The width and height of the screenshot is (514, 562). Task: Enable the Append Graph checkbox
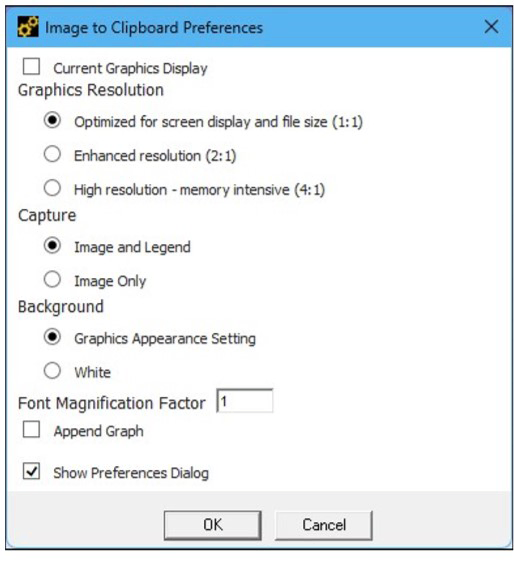tap(31, 429)
